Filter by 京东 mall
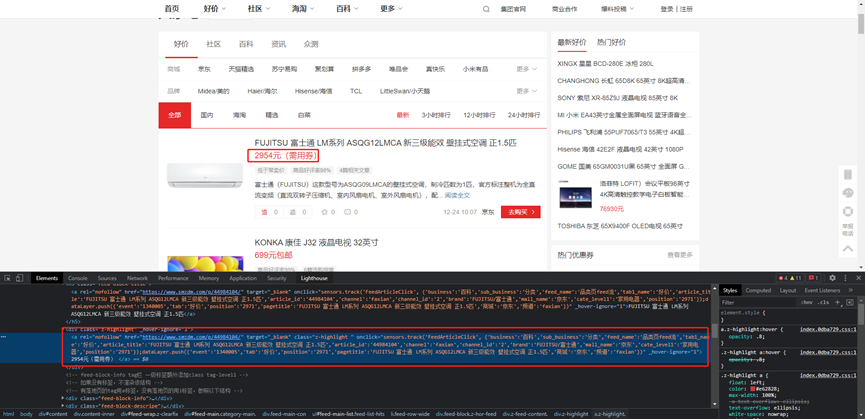The height and width of the screenshot is (419, 865). coord(204,69)
